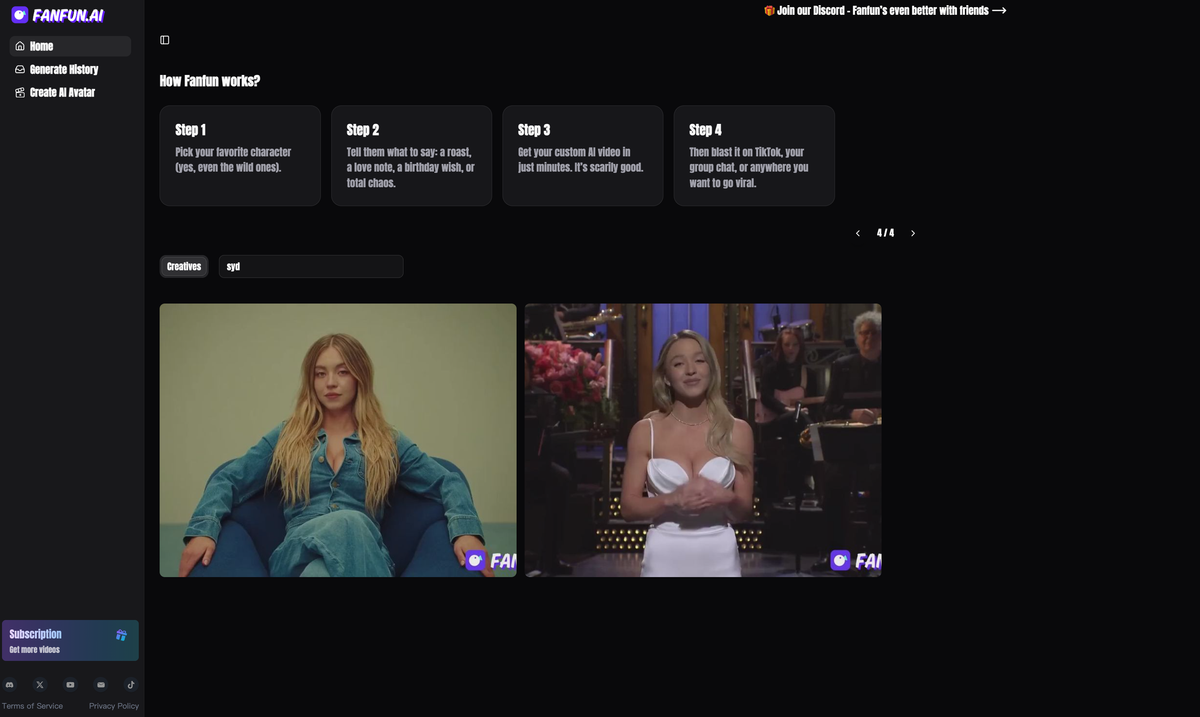Expand next page with right chevron
Image resolution: width=1200 pixels, height=717 pixels.
point(912,232)
